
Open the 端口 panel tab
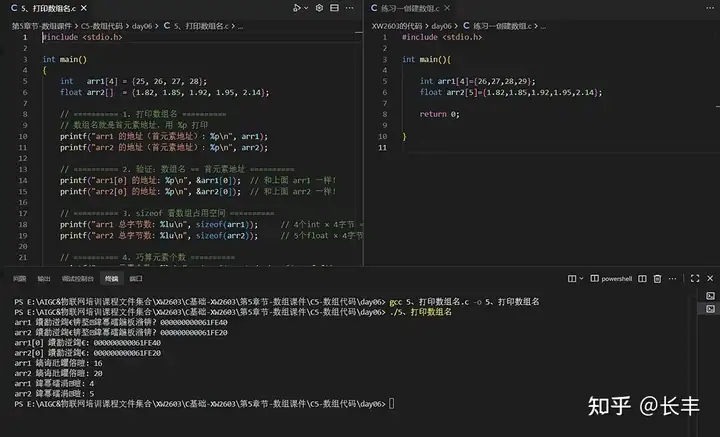[136, 279]
